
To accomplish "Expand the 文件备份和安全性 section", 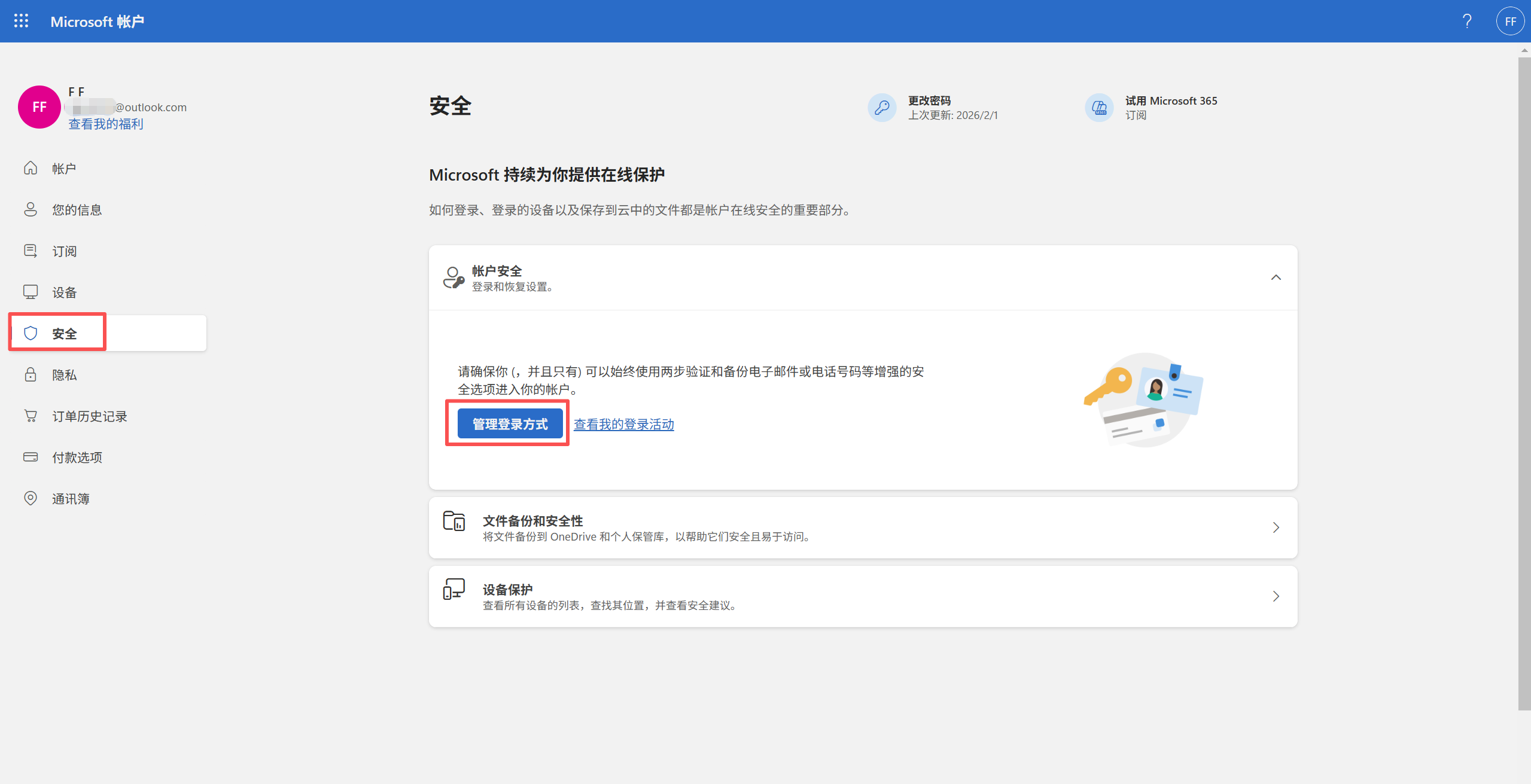I will point(1277,527).
